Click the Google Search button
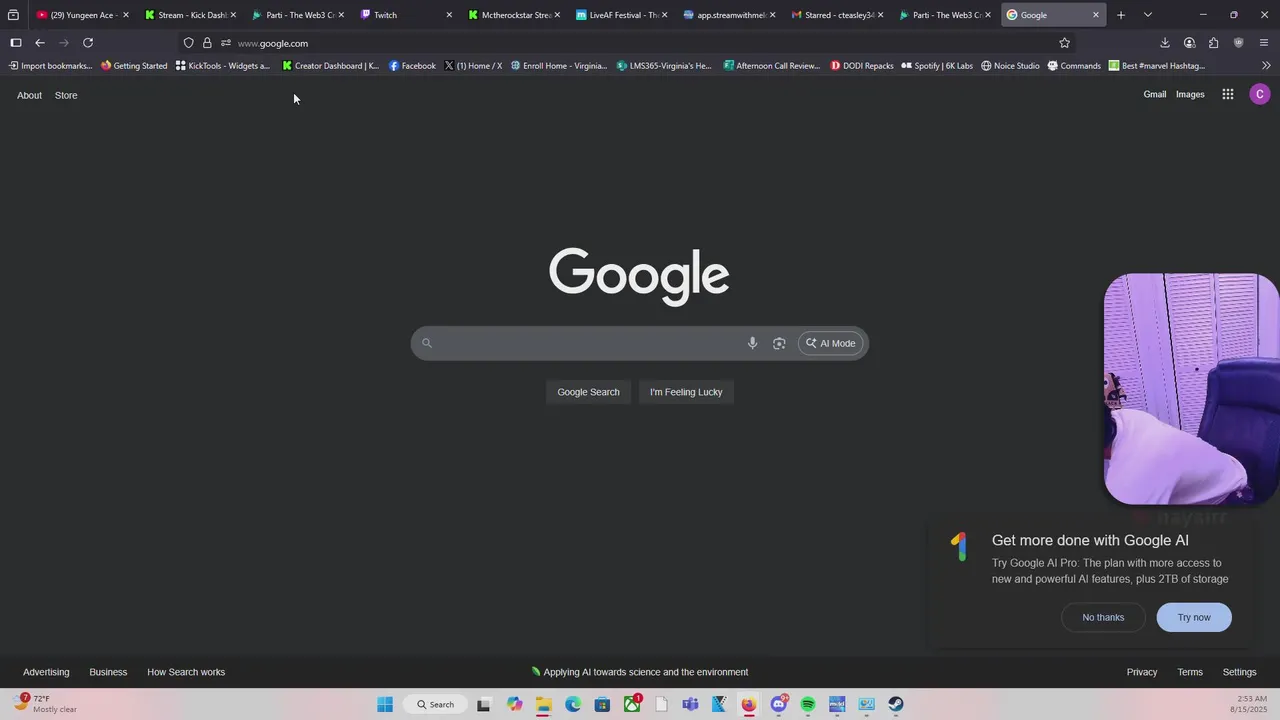 tap(588, 392)
